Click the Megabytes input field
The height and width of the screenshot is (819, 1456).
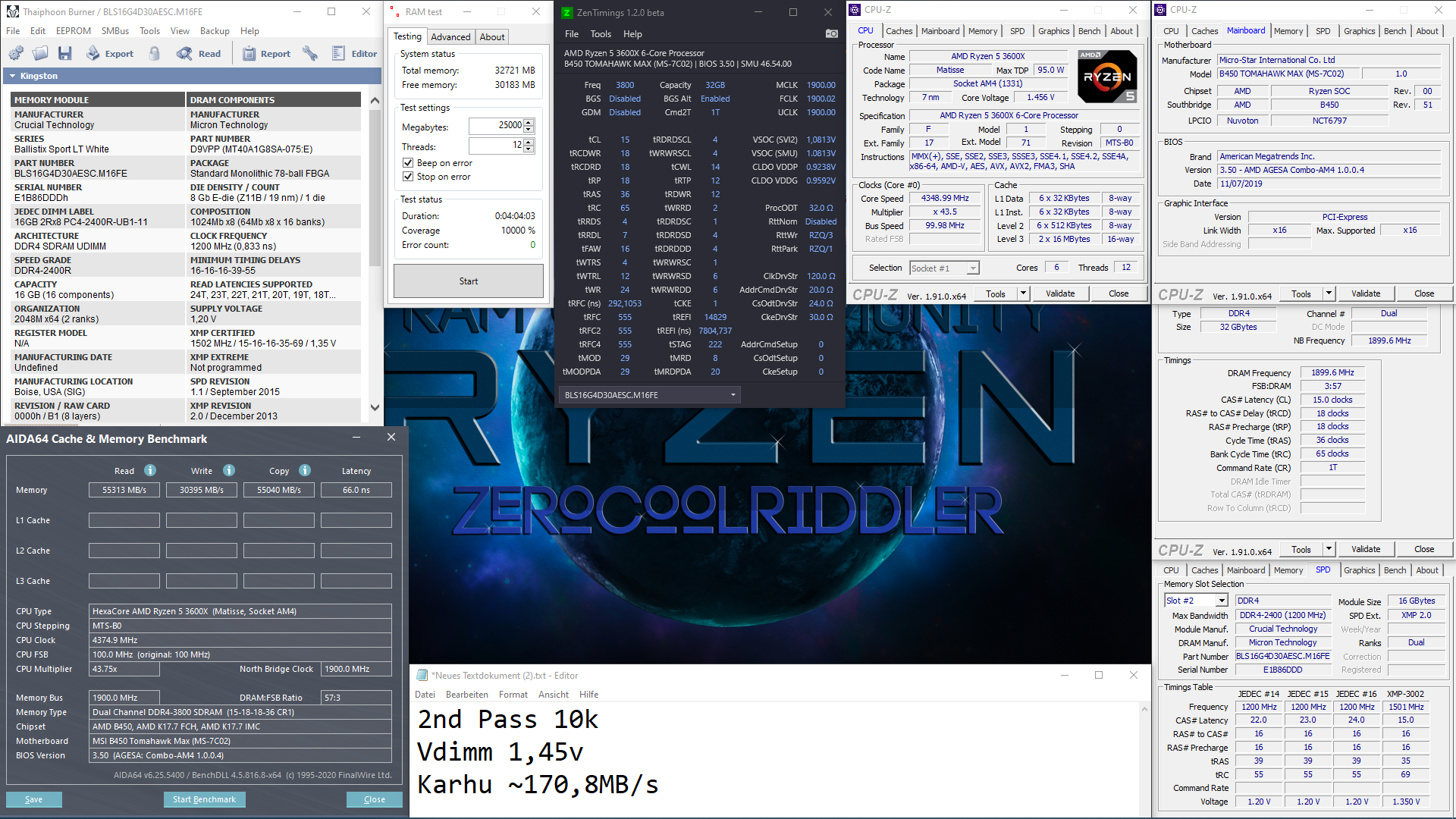click(495, 126)
